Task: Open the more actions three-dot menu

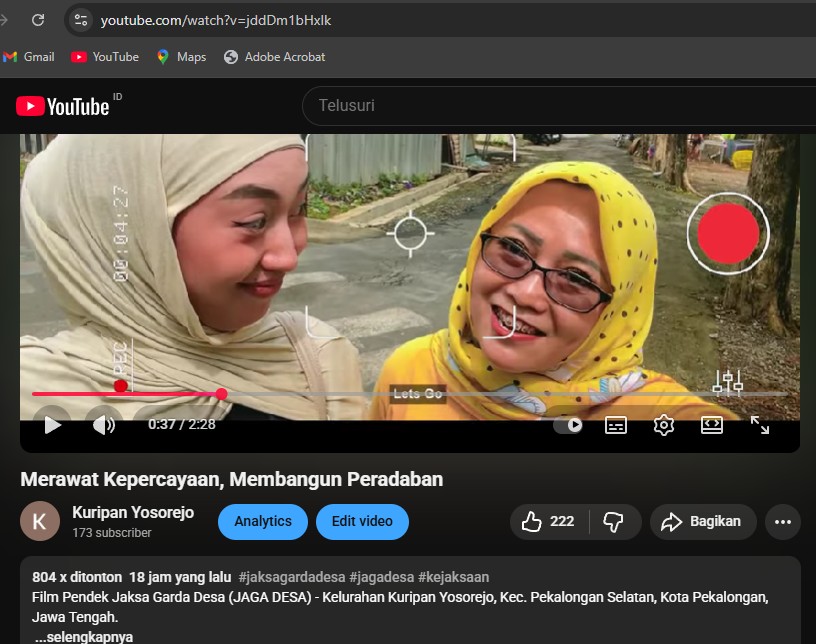Action: point(782,521)
